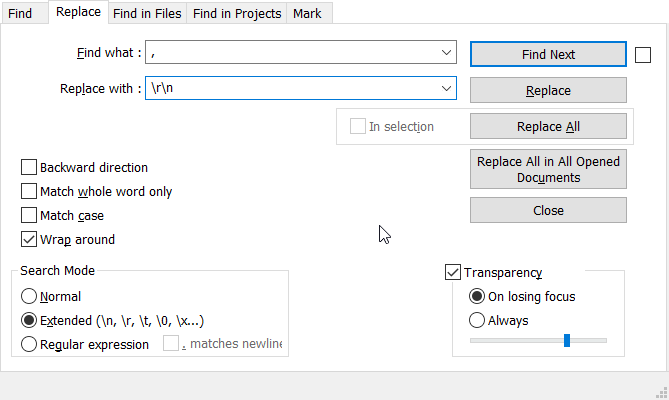The width and height of the screenshot is (669, 400).
Task: Switch to the Mark tab
Action: click(x=307, y=14)
